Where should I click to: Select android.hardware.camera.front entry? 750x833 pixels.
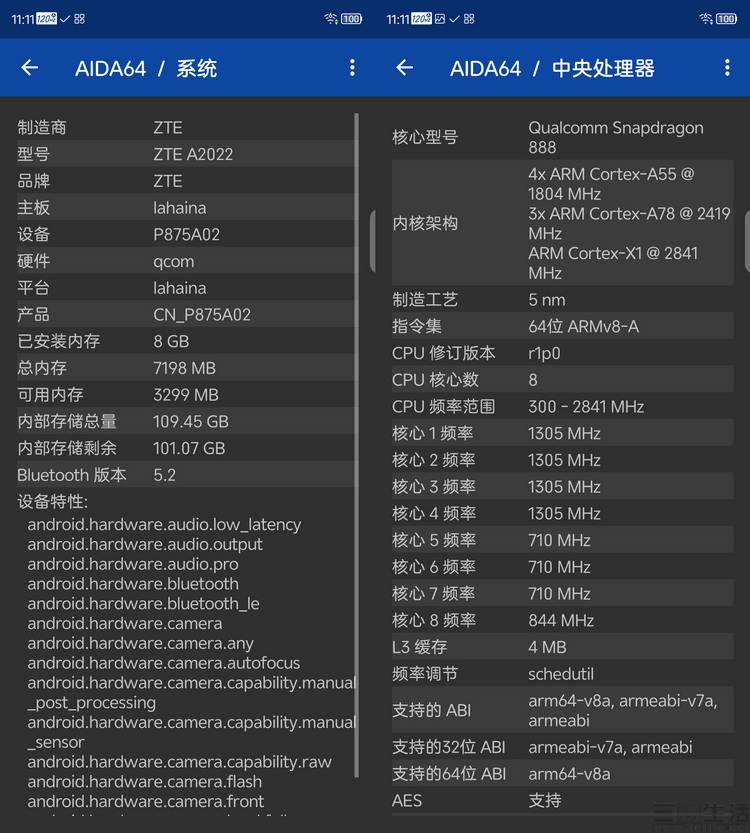click(x=146, y=802)
